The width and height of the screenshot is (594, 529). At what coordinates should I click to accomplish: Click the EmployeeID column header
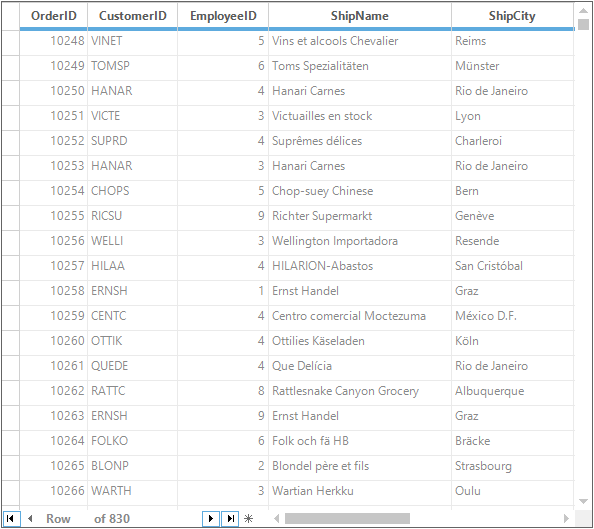click(223, 16)
